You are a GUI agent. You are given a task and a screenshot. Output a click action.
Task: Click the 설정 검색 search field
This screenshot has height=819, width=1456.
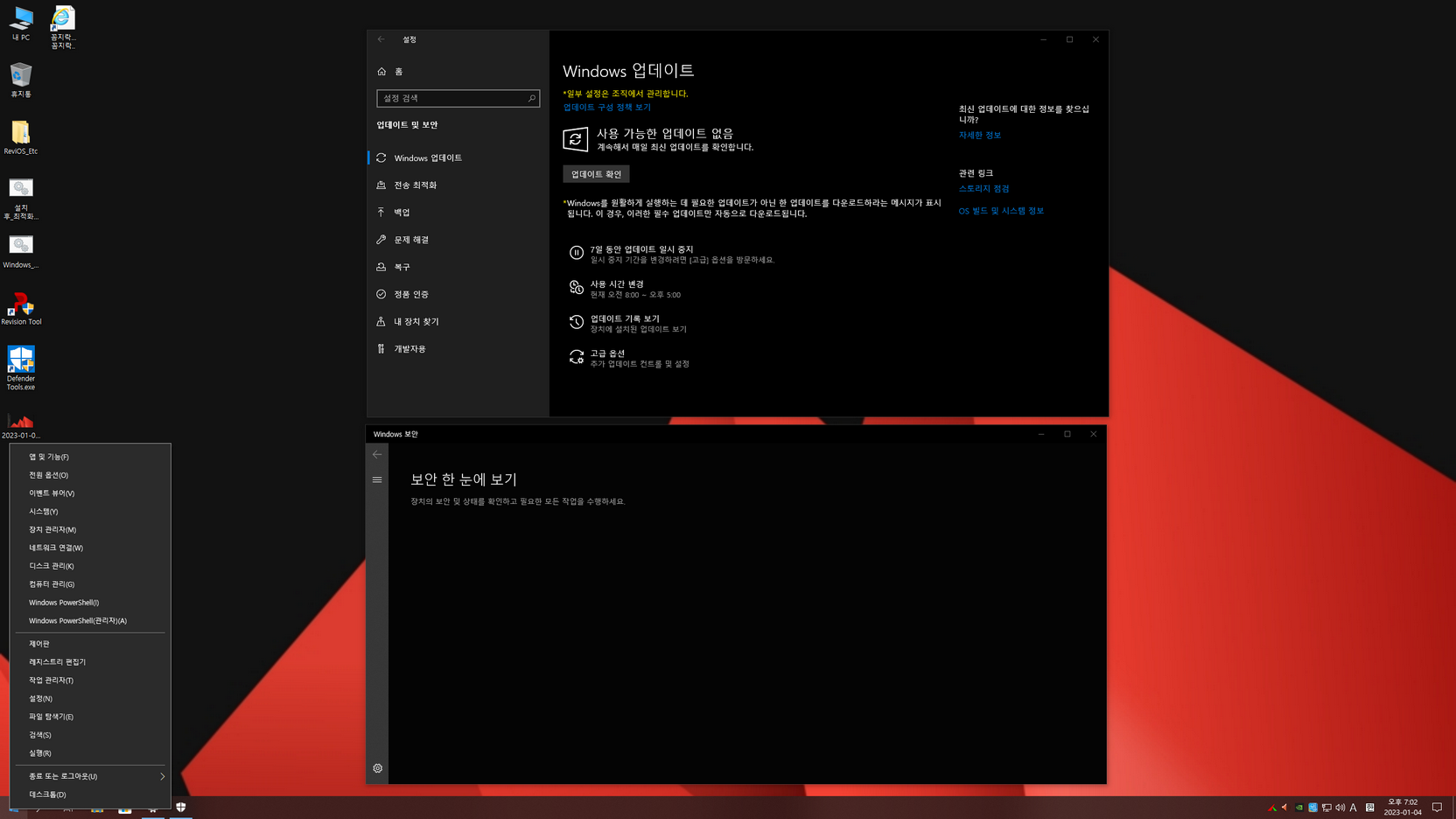458,98
